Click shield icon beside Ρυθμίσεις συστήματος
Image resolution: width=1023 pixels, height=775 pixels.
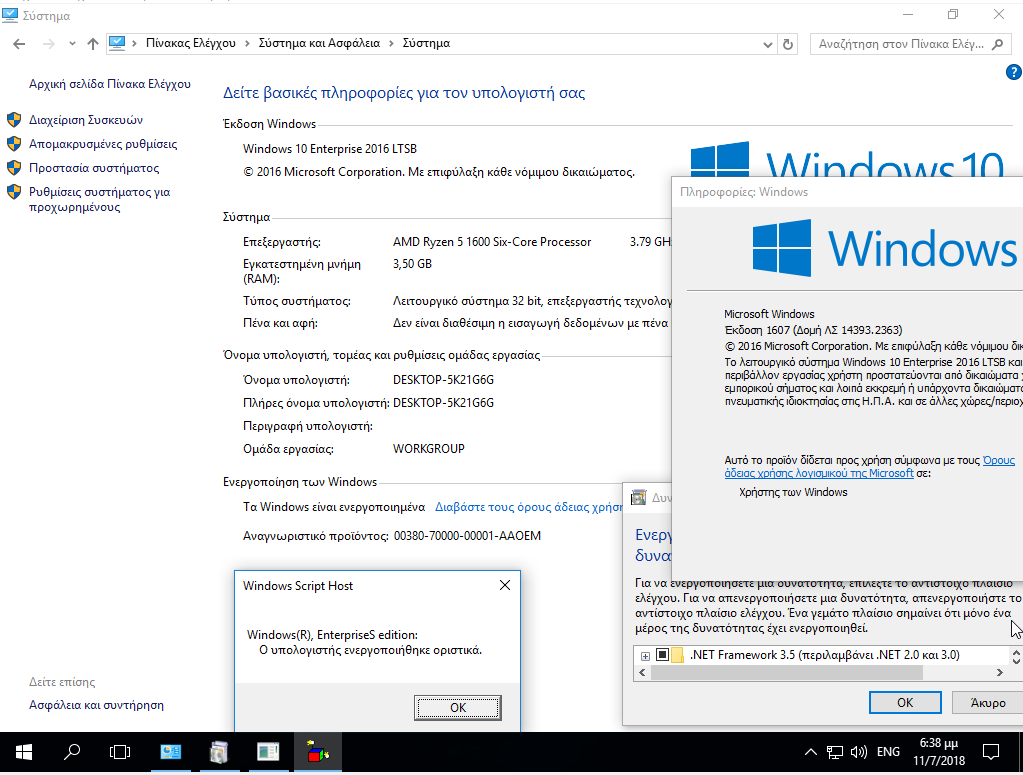(x=14, y=192)
